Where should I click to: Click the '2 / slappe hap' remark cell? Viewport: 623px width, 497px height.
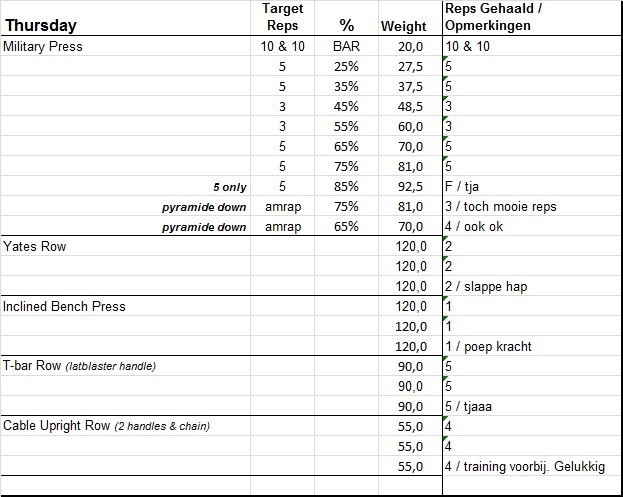coord(485,286)
